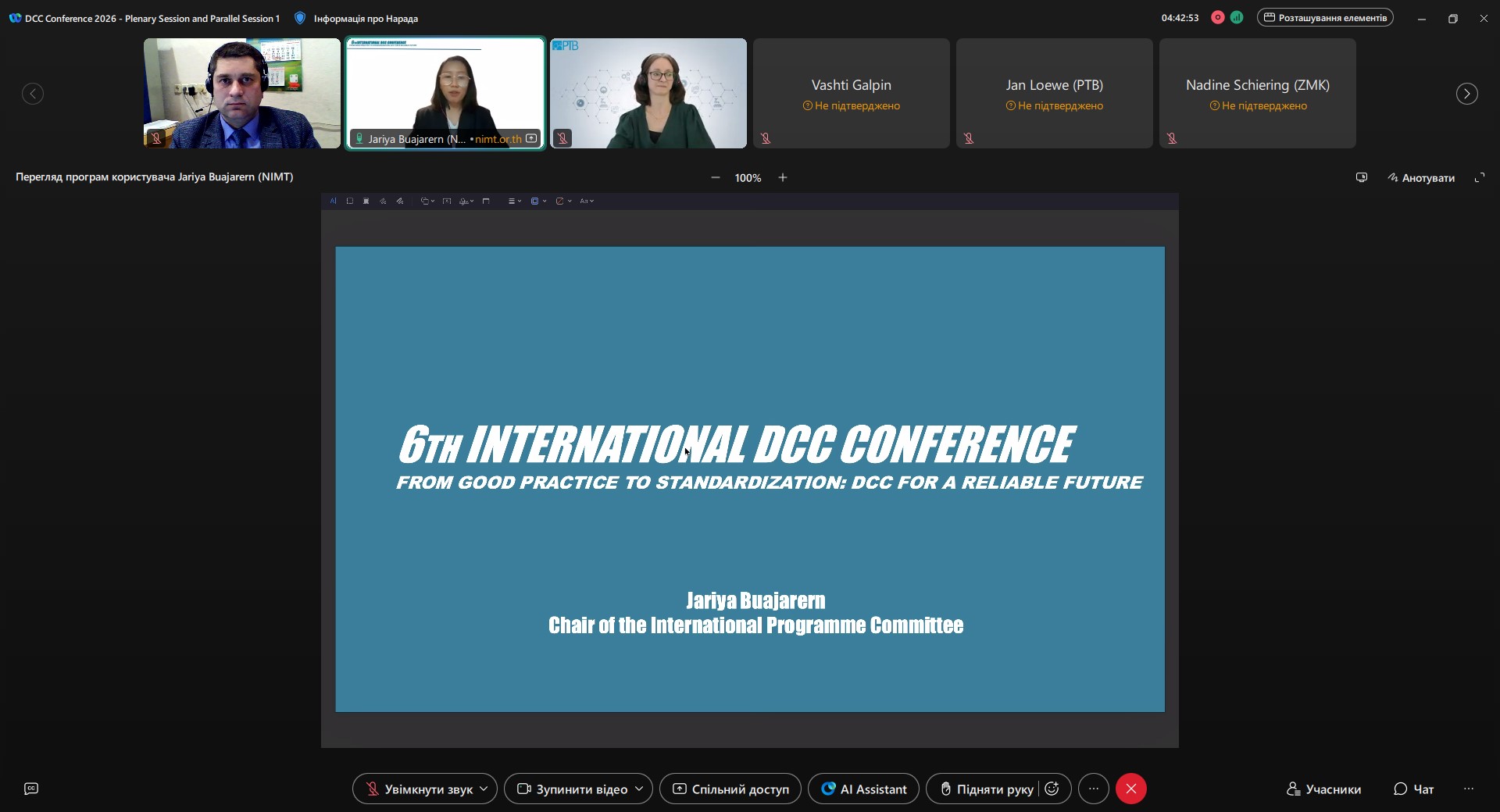Toggle camera with Зупинити відео
Screen dimensions: 1500x812
click(572, 789)
